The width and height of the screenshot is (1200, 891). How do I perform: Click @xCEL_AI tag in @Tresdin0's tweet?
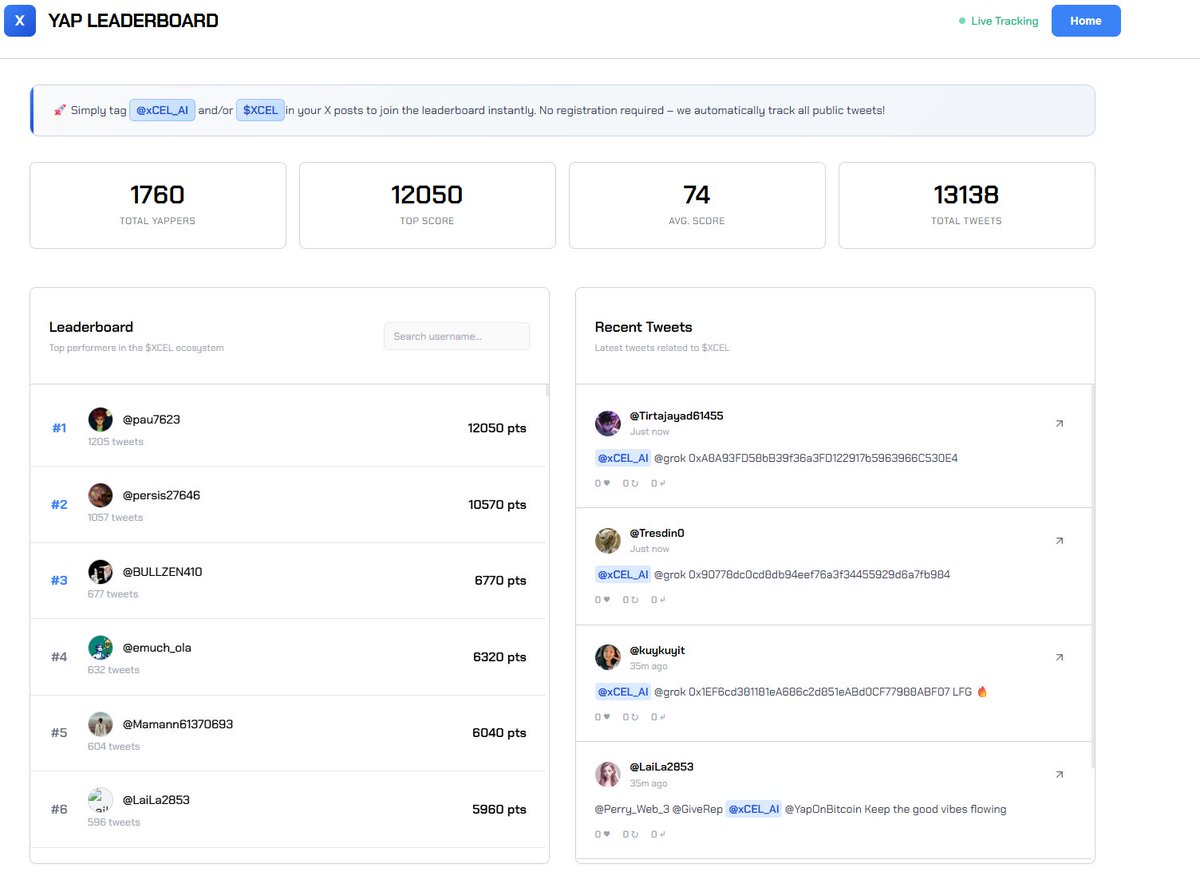point(623,575)
